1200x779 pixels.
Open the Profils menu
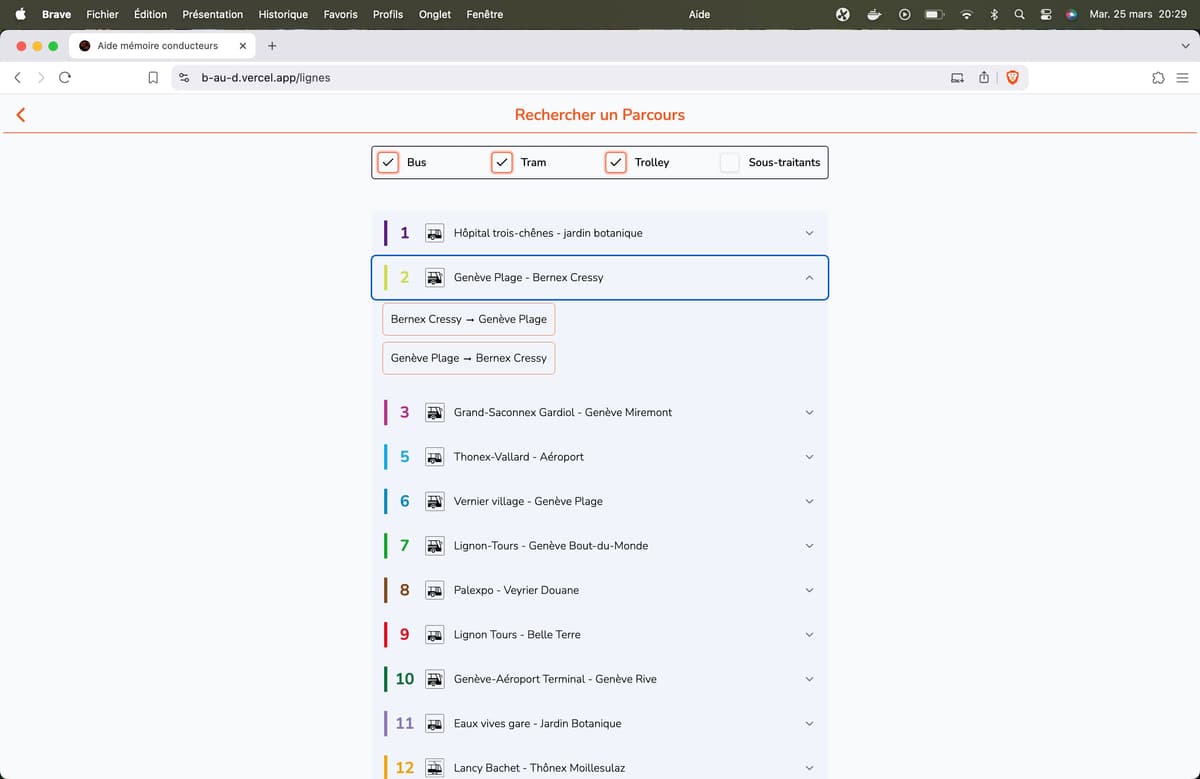point(388,14)
